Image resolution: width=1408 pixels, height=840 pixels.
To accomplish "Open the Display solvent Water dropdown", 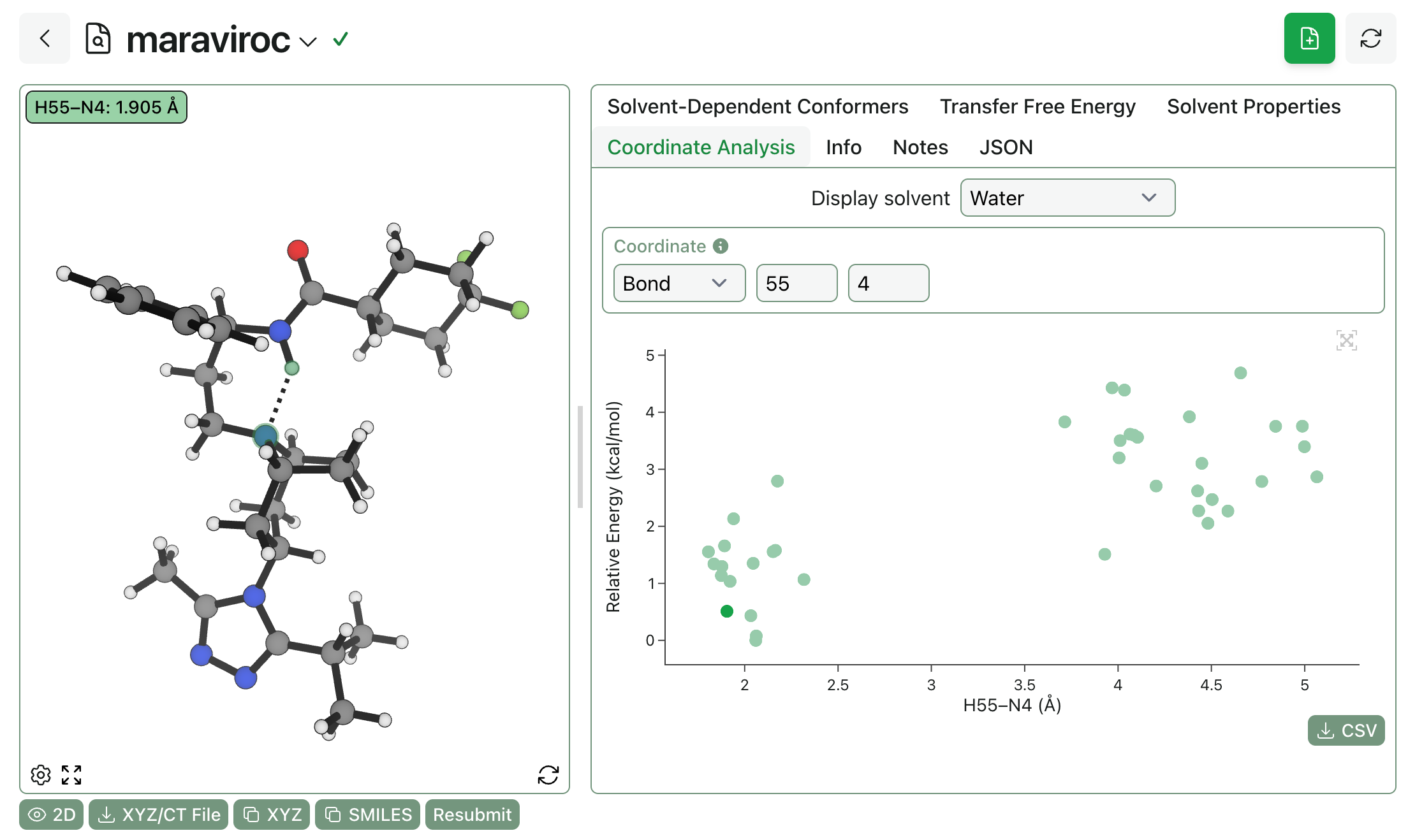I will [1067, 198].
